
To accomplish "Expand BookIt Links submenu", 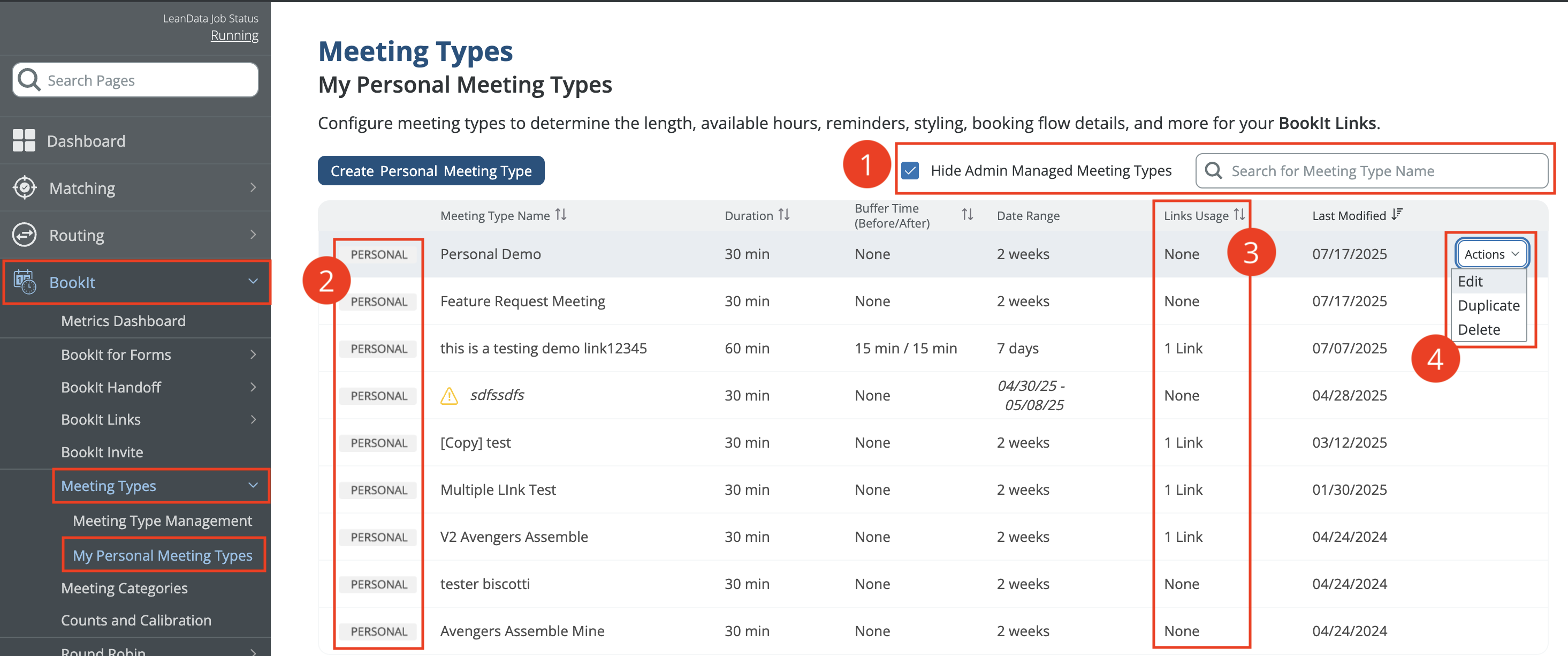I will (253, 419).
